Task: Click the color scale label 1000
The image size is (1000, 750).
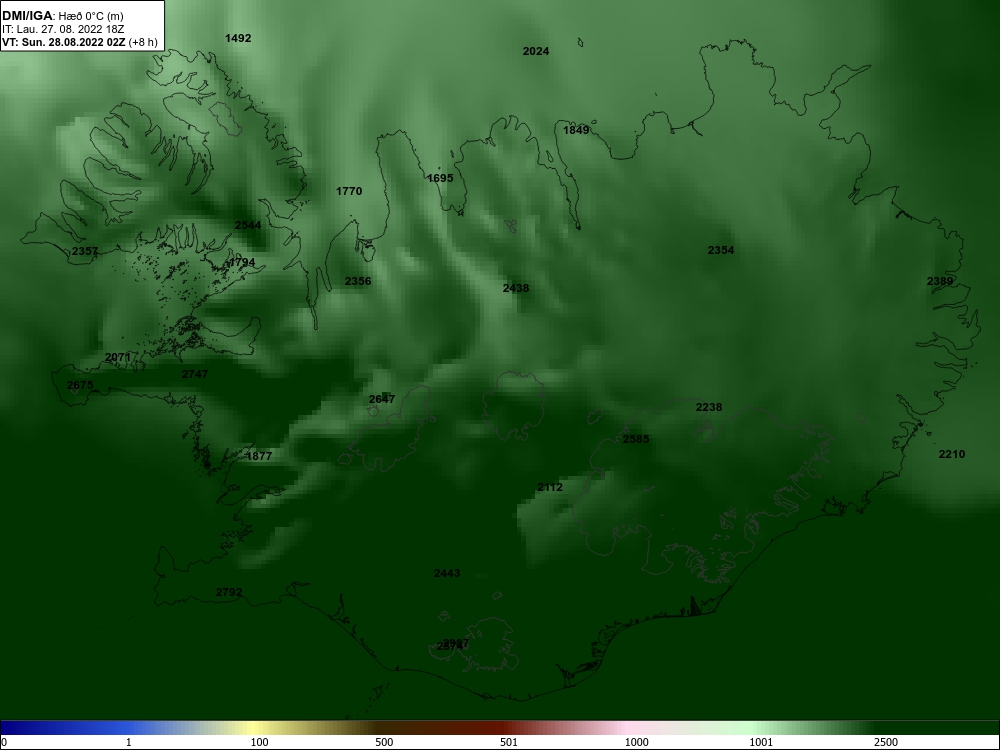Action: pos(636,742)
